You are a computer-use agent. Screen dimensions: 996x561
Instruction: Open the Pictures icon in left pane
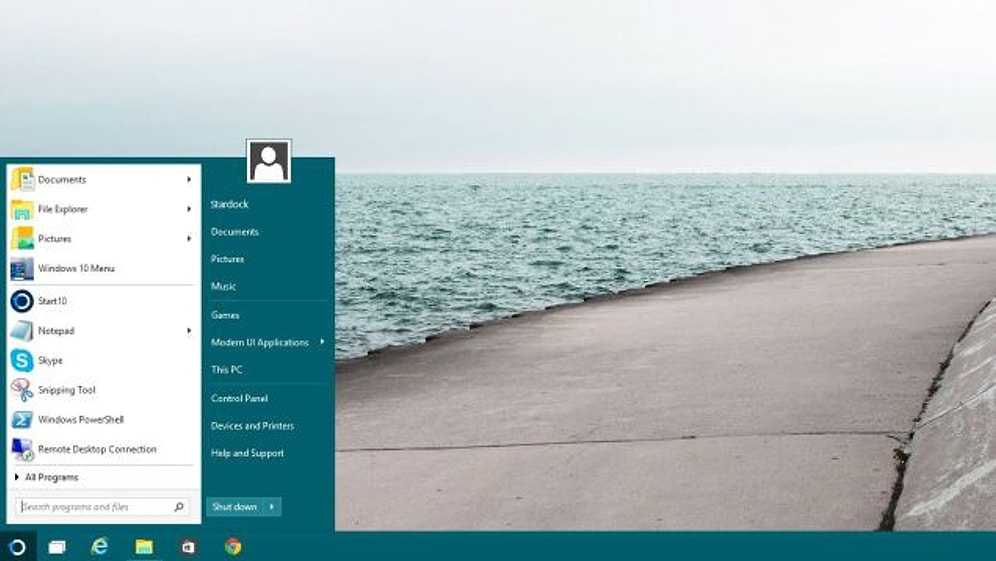[22, 238]
